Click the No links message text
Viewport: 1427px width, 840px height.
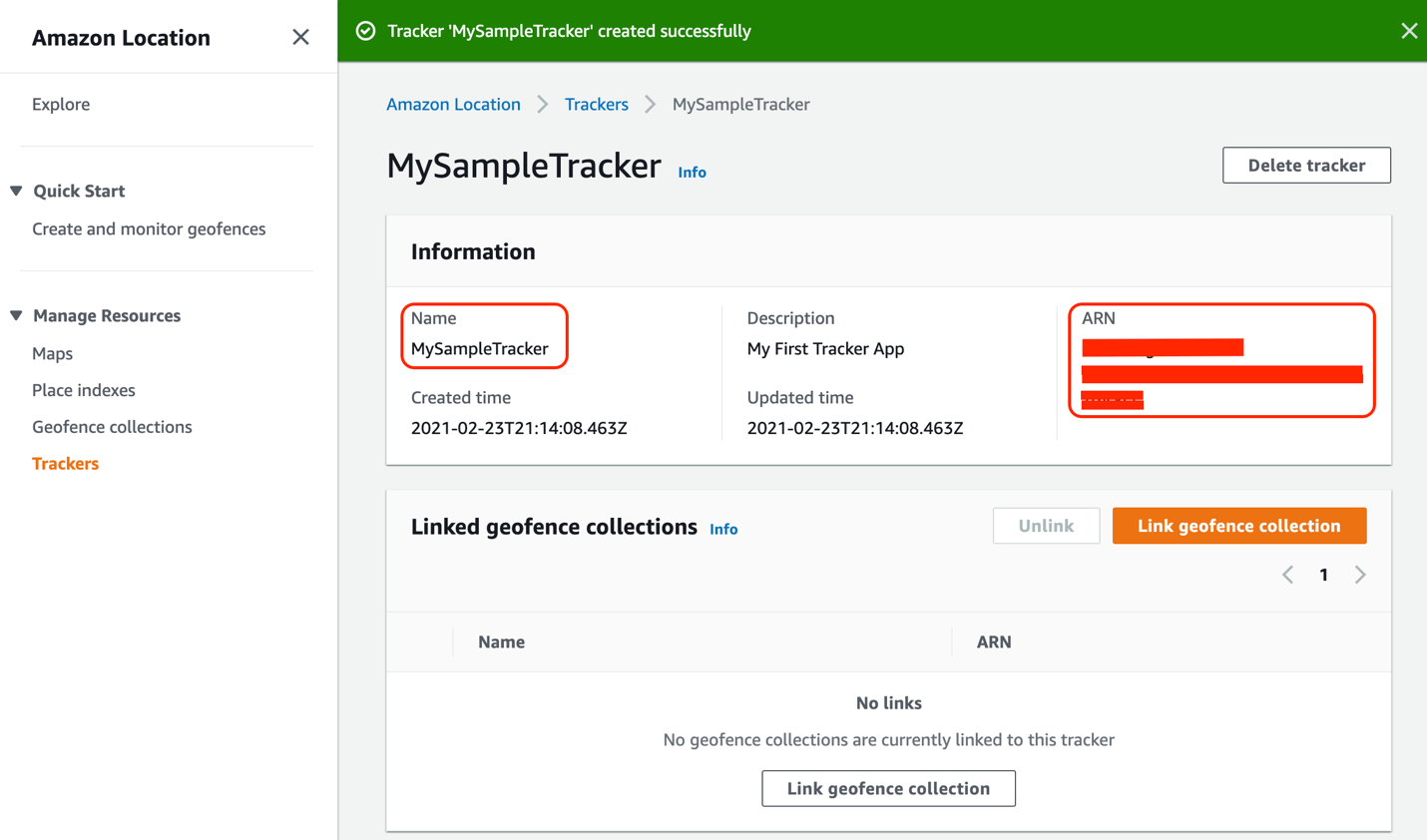pos(888,703)
